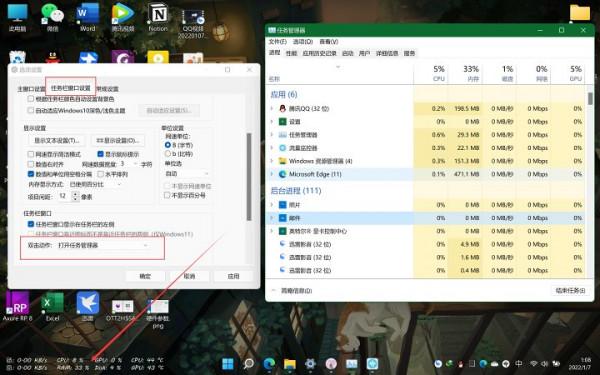Click the 中 input method indicator
600x375 pixels.
click(519, 364)
